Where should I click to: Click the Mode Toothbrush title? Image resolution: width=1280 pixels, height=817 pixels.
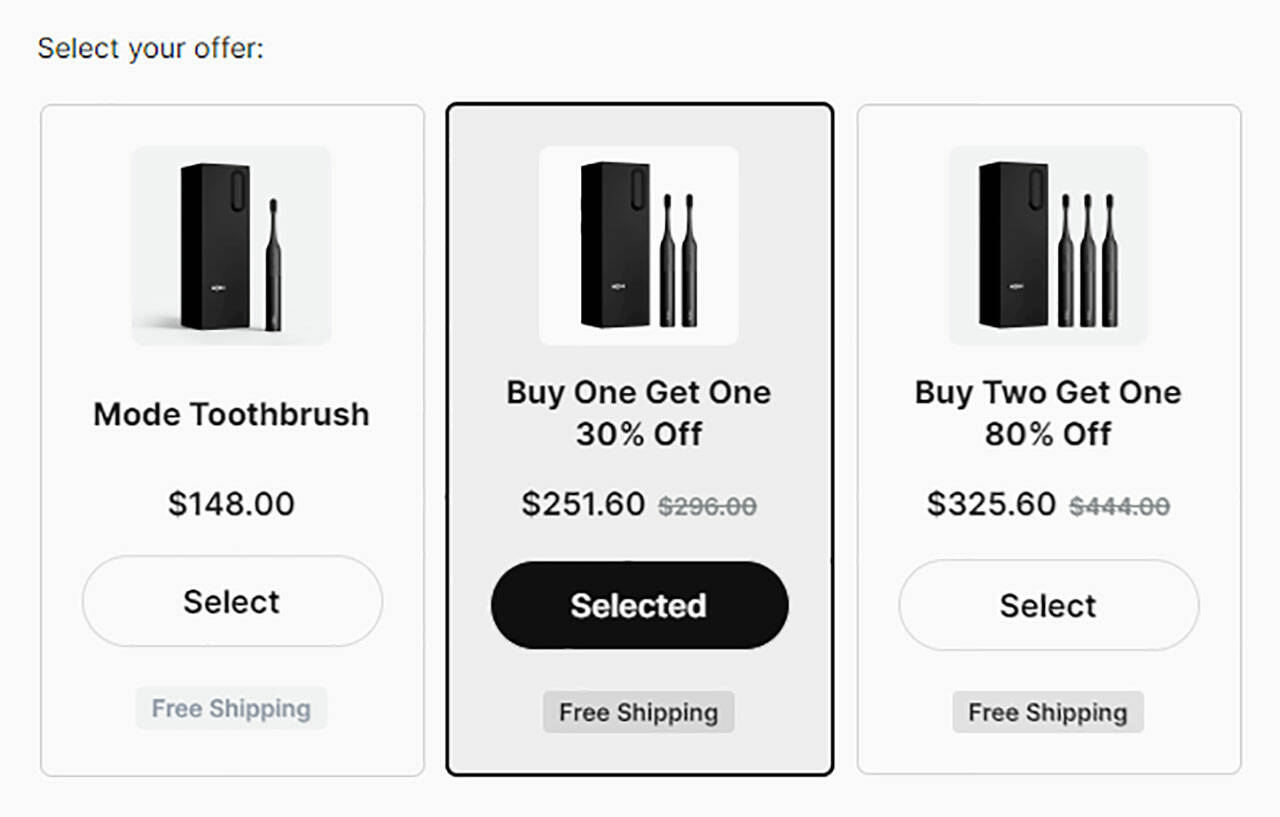pos(232,414)
